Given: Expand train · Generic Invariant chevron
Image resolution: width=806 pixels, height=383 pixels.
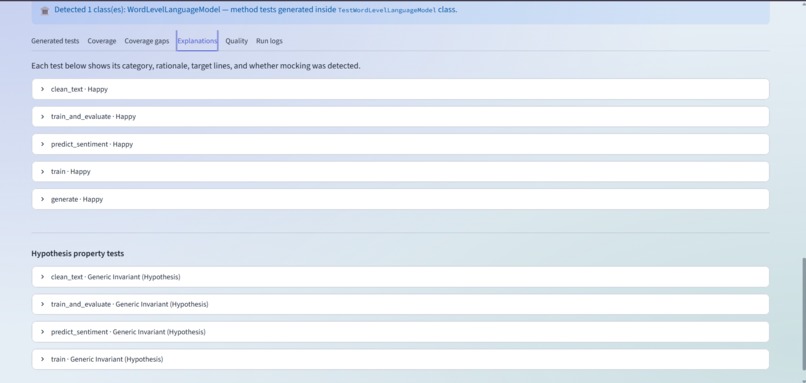Looking at the screenshot, I should (x=43, y=359).
